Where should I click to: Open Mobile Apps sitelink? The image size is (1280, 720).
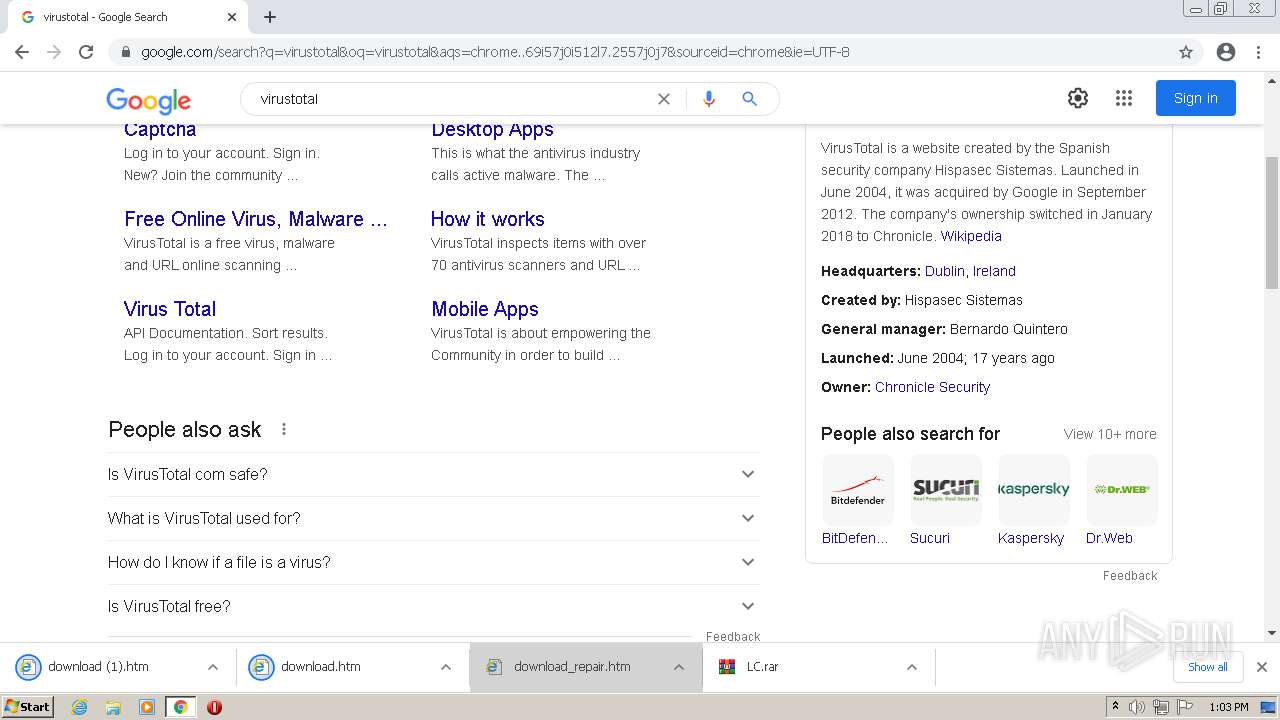click(x=485, y=309)
